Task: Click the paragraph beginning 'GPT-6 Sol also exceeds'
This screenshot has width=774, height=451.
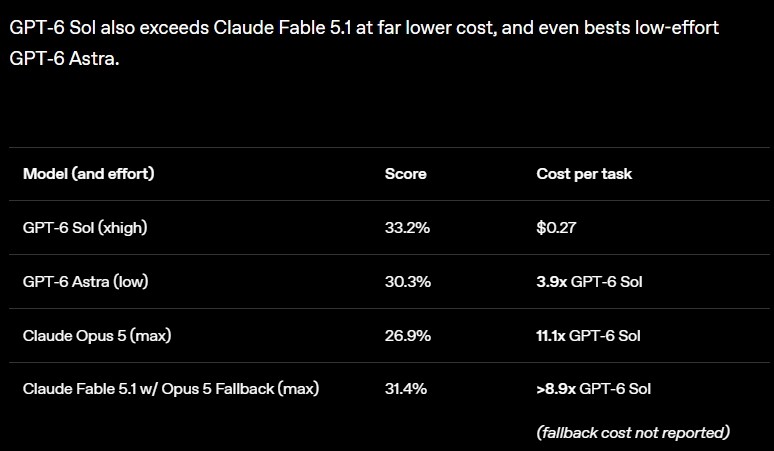Action: 364,43
